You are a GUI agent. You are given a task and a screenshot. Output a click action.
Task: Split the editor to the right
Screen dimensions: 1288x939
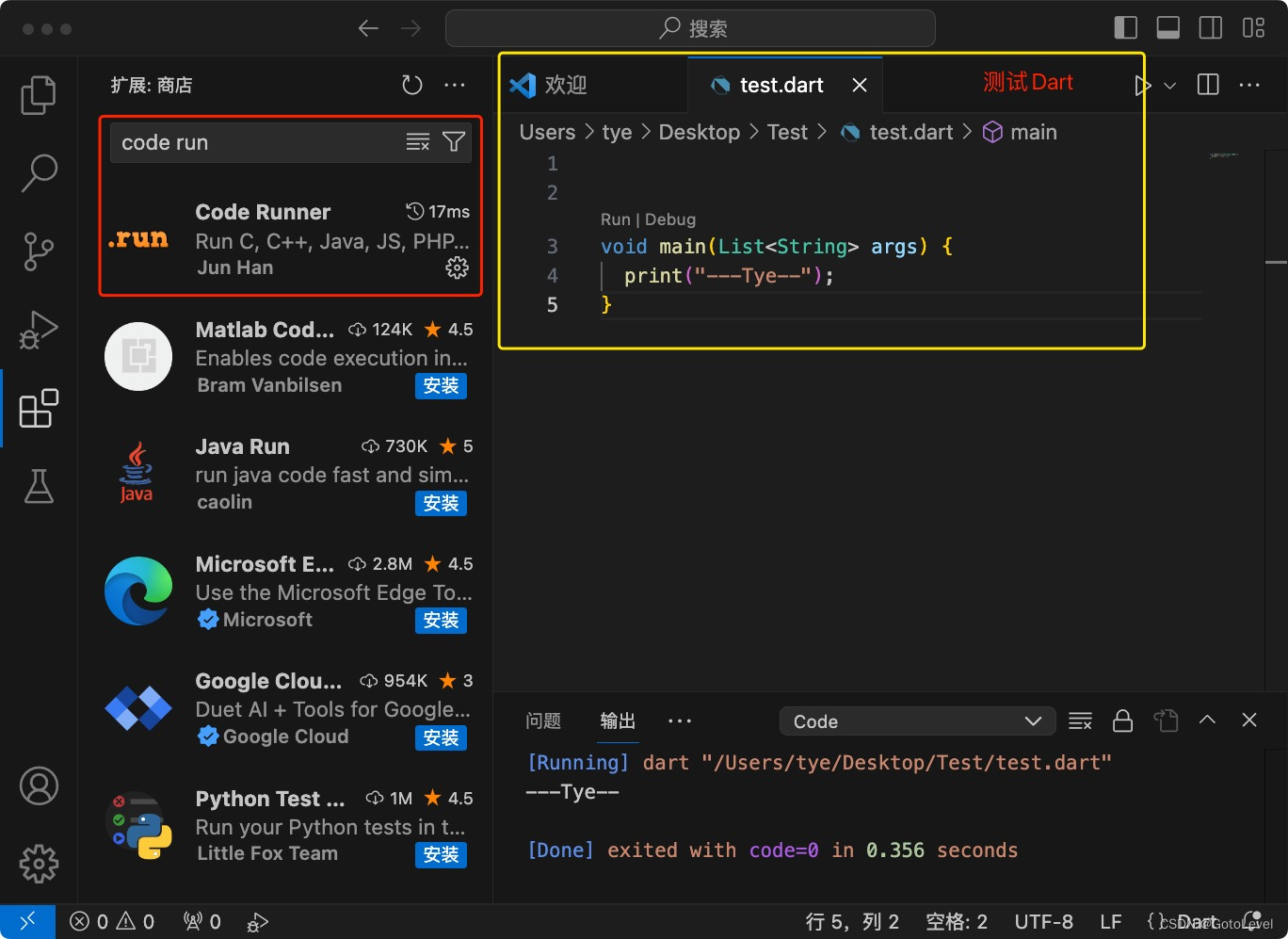click(1208, 85)
